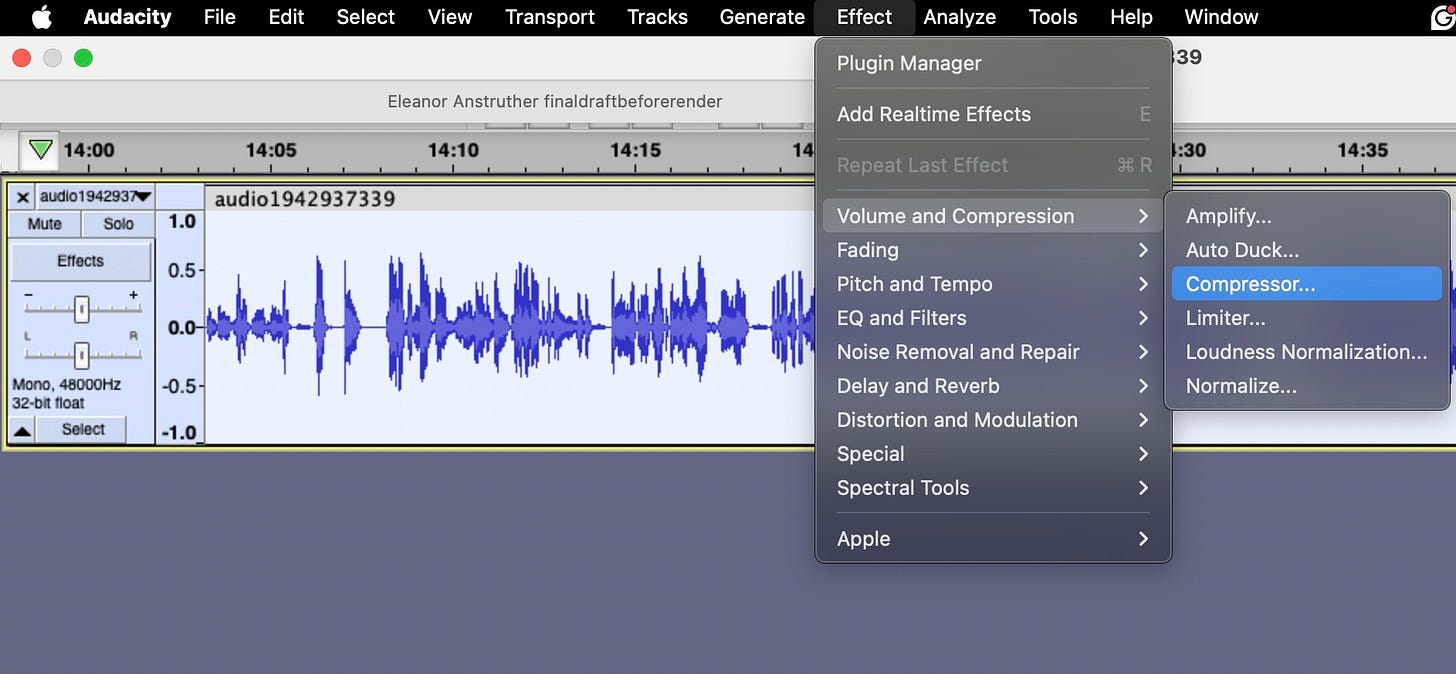
Task: Open the Generate menu
Action: [762, 17]
